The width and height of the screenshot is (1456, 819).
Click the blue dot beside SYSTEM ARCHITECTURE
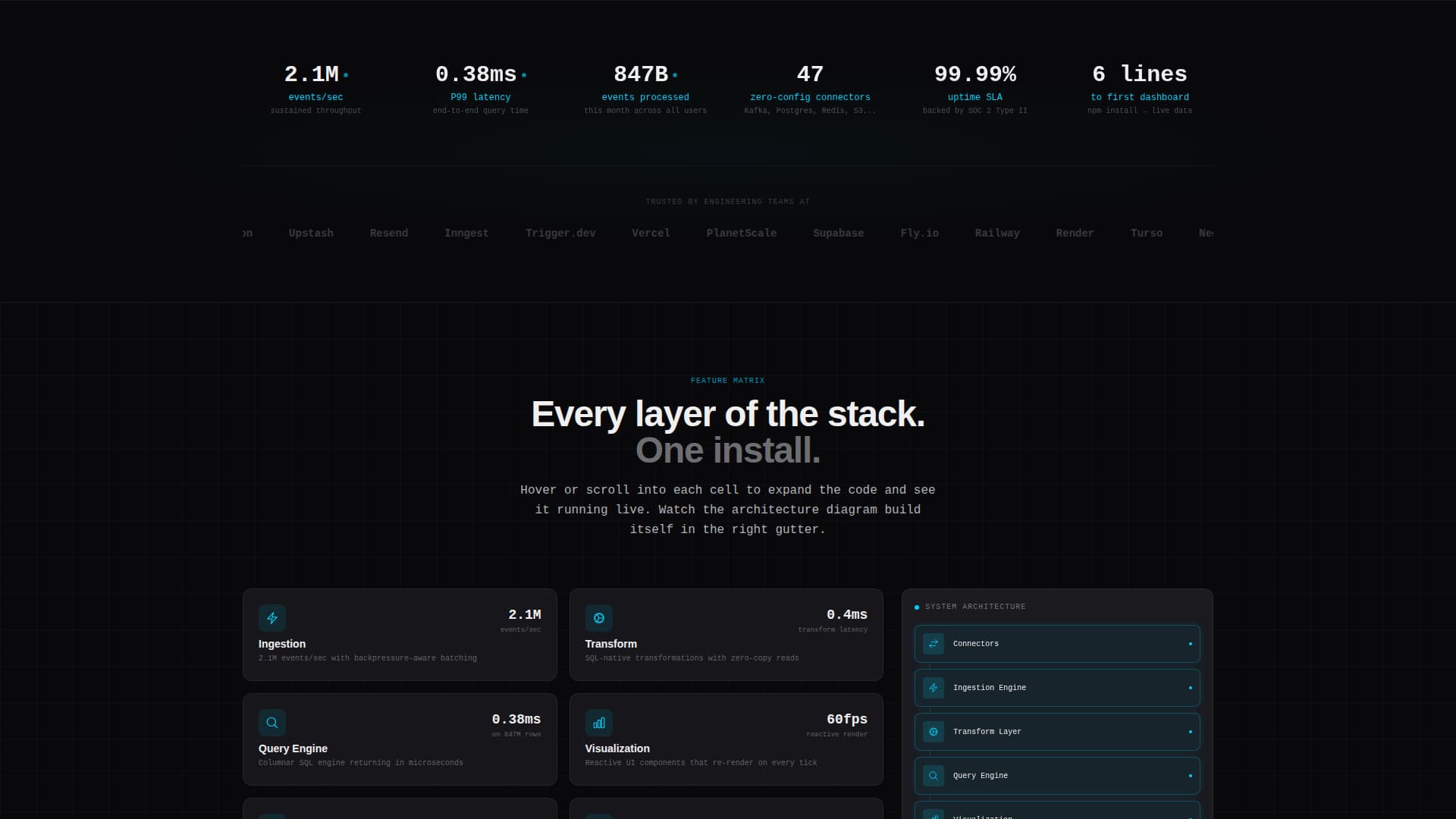[x=917, y=607]
